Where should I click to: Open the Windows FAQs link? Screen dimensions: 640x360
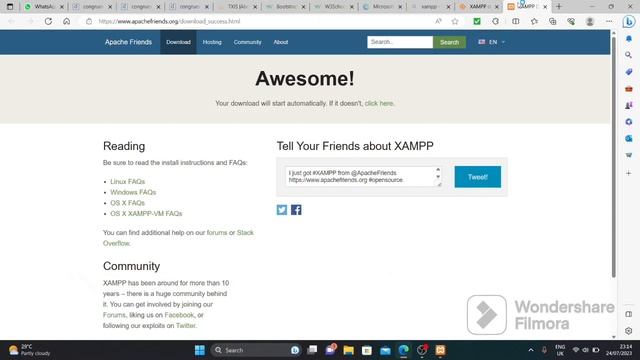[133, 192]
